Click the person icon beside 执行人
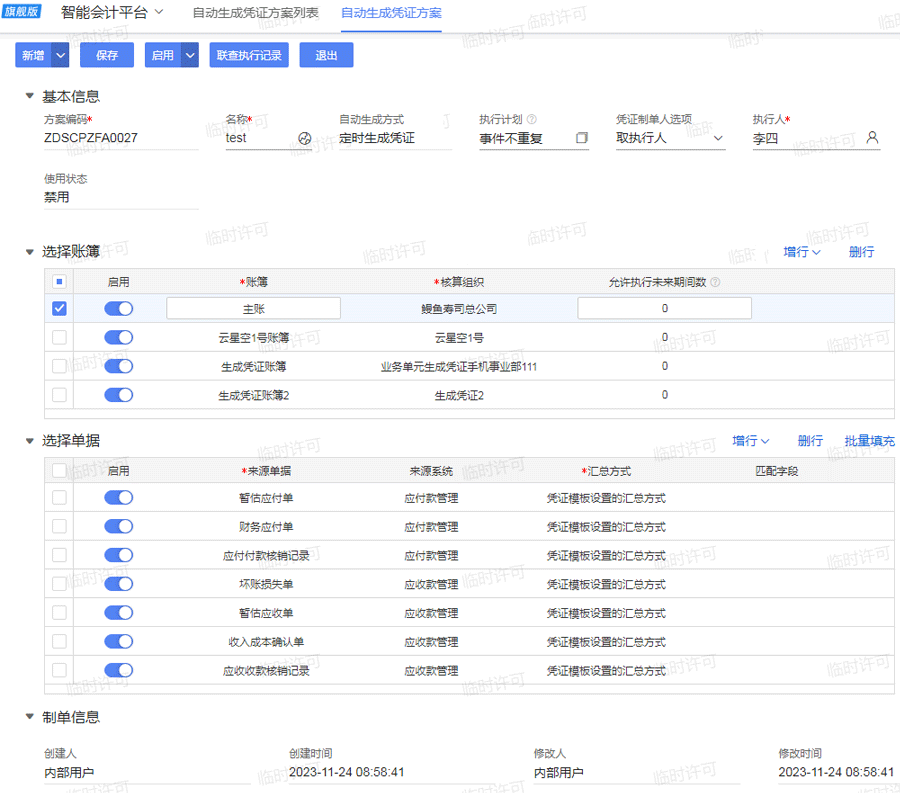900x793 pixels. click(x=871, y=139)
